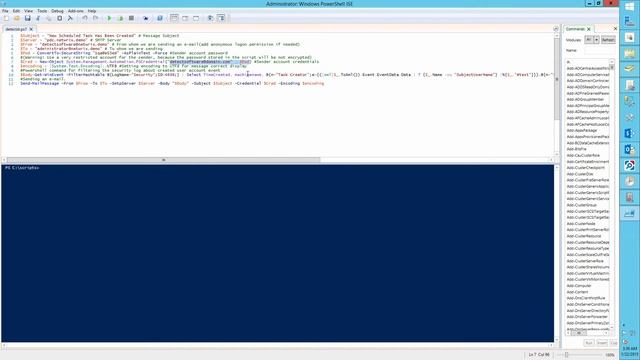Click the Redo arrow icon
Screen dimensions: 640x360
tap(96, 18)
